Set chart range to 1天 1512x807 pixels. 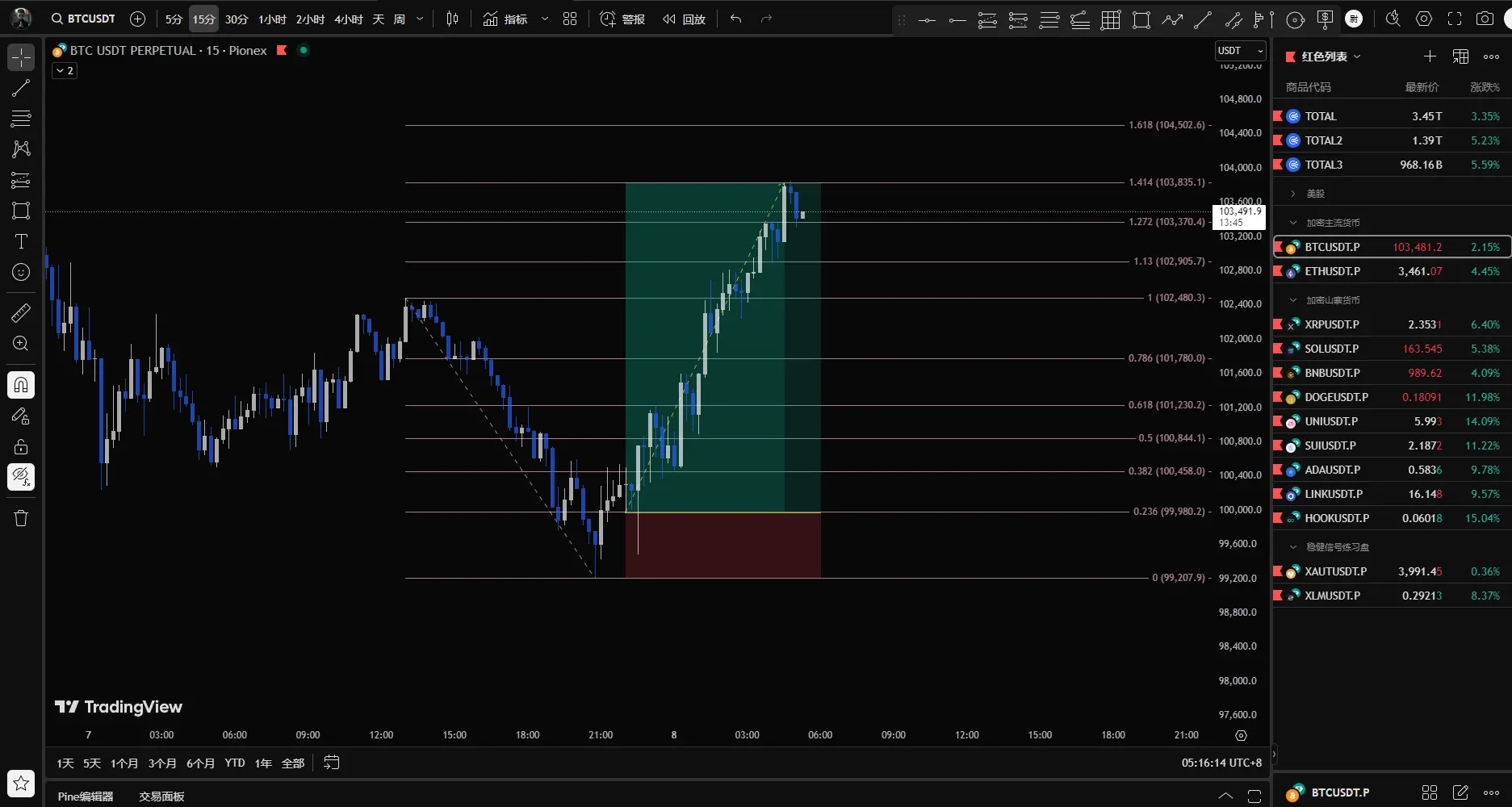(65, 763)
